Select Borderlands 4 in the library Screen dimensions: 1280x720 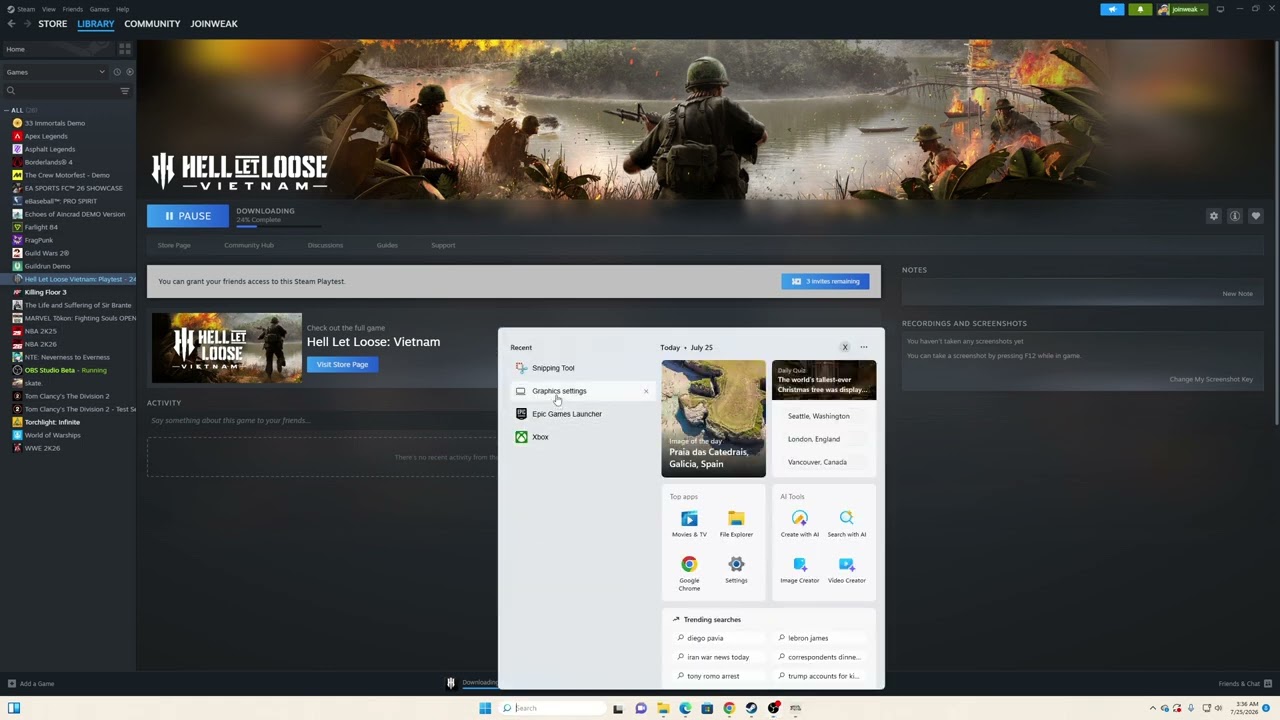click(48, 162)
